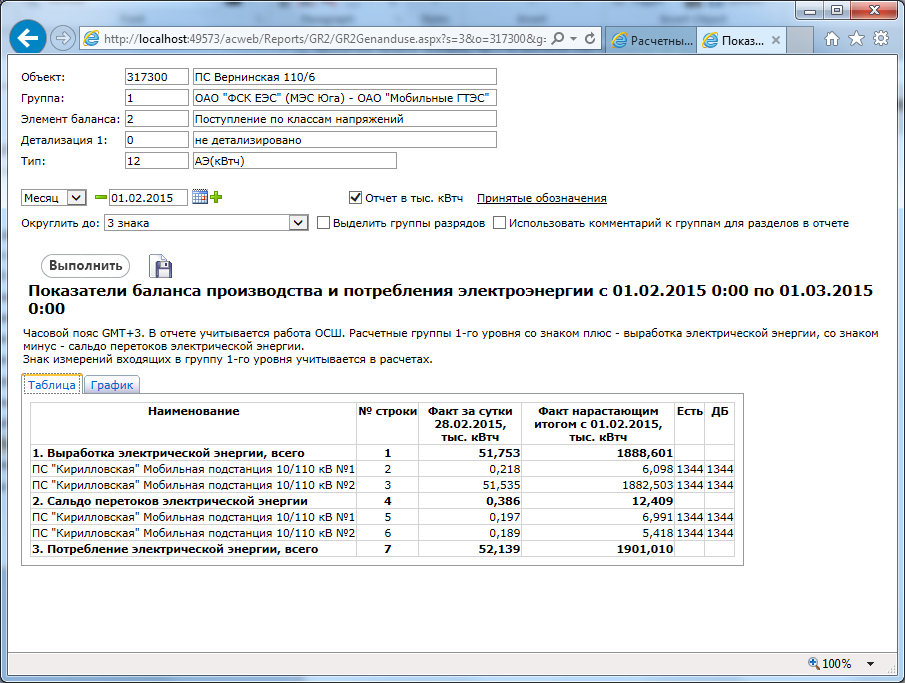This screenshot has width=905, height=683.
Task: Click the Объект code field 317300
Action: (156, 77)
